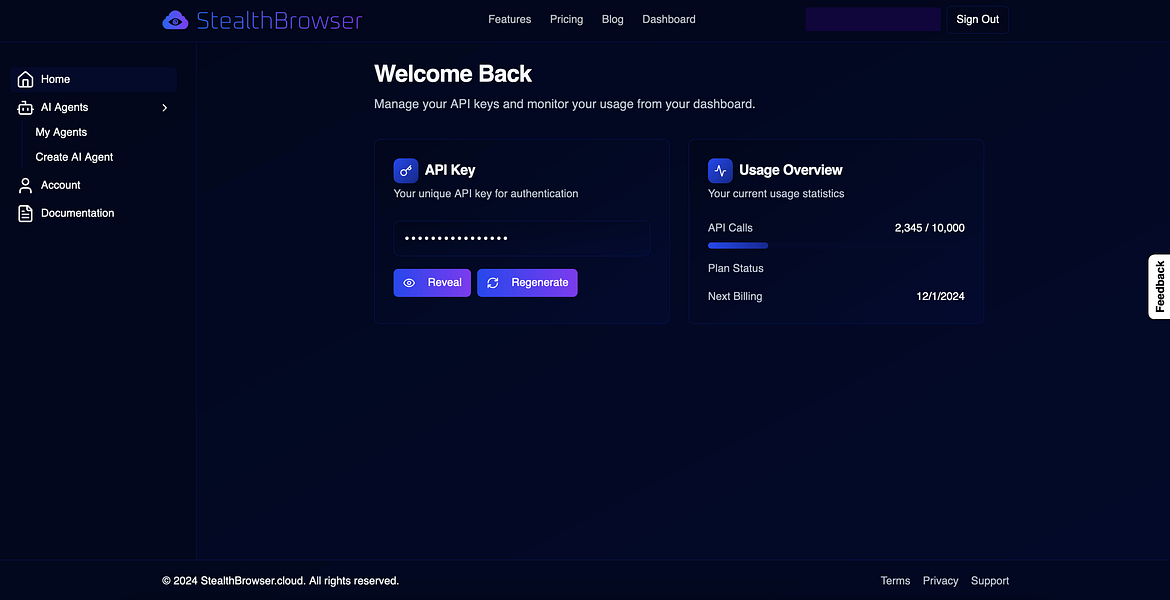Click the StealthBrowser cloud logo icon
1170x600 pixels.
(174, 19)
